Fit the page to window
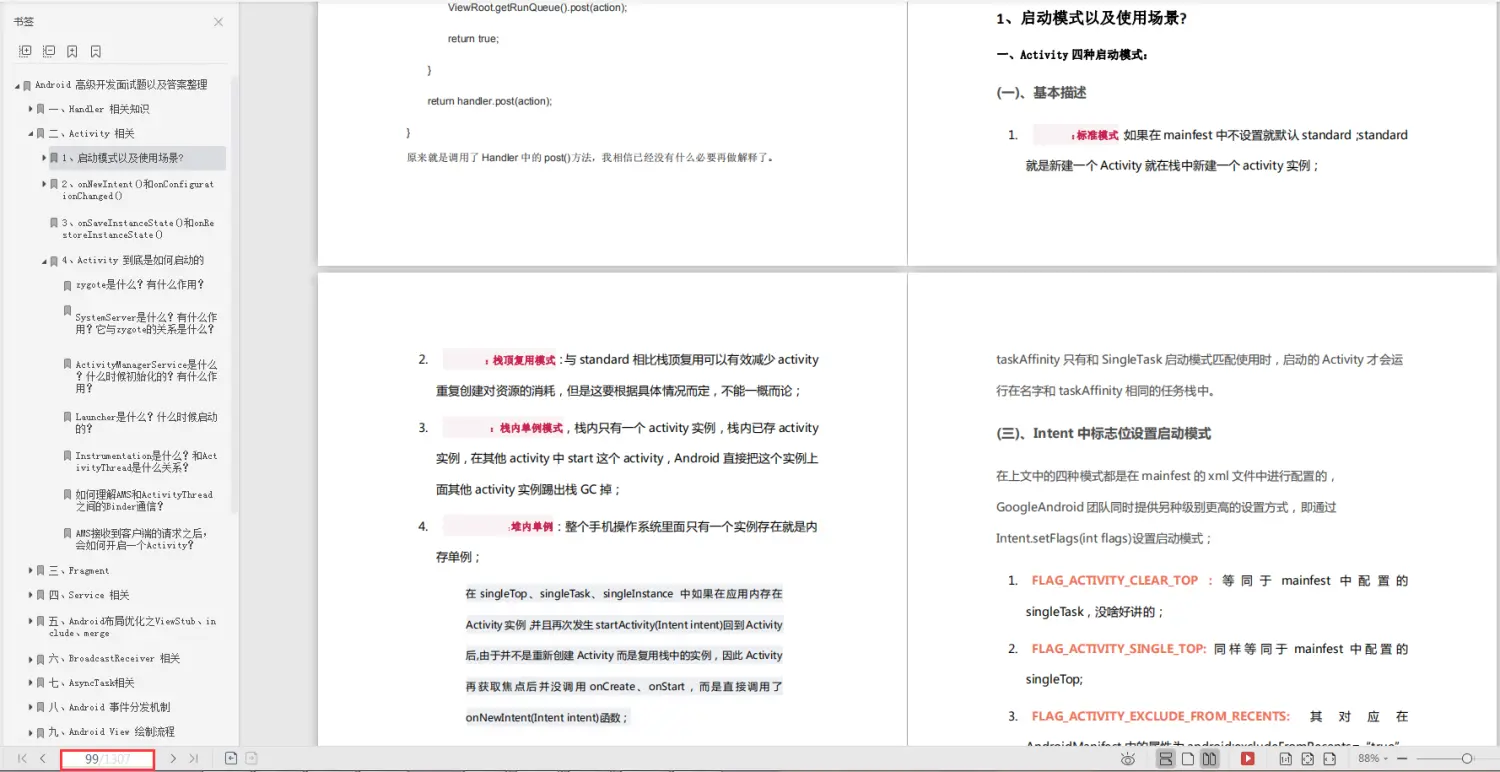Image resolution: width=1500 pixels, height=772 pixels. click(x=1307, y=759)
